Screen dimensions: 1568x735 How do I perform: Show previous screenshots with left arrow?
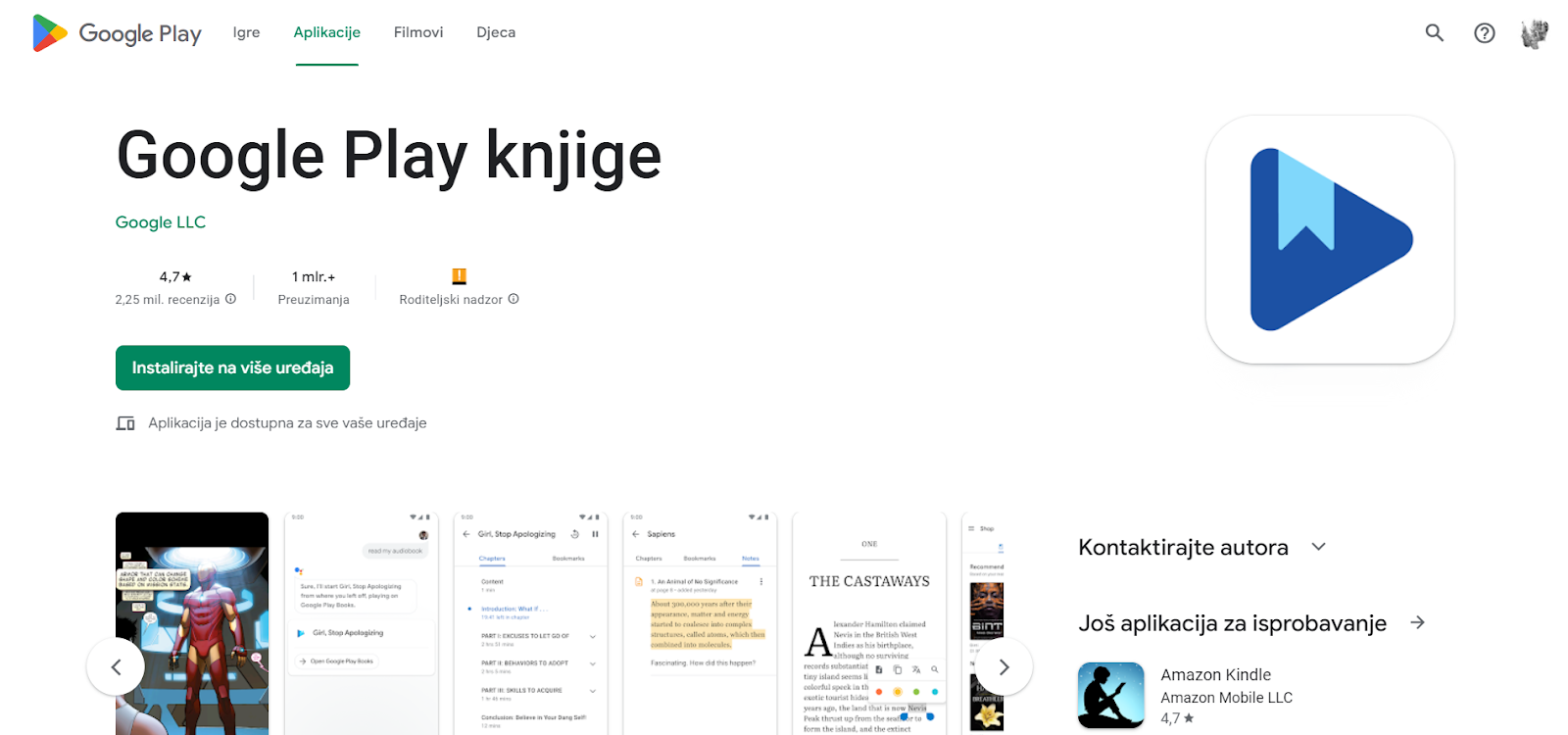pyautogui.click(x=116, y=666)
